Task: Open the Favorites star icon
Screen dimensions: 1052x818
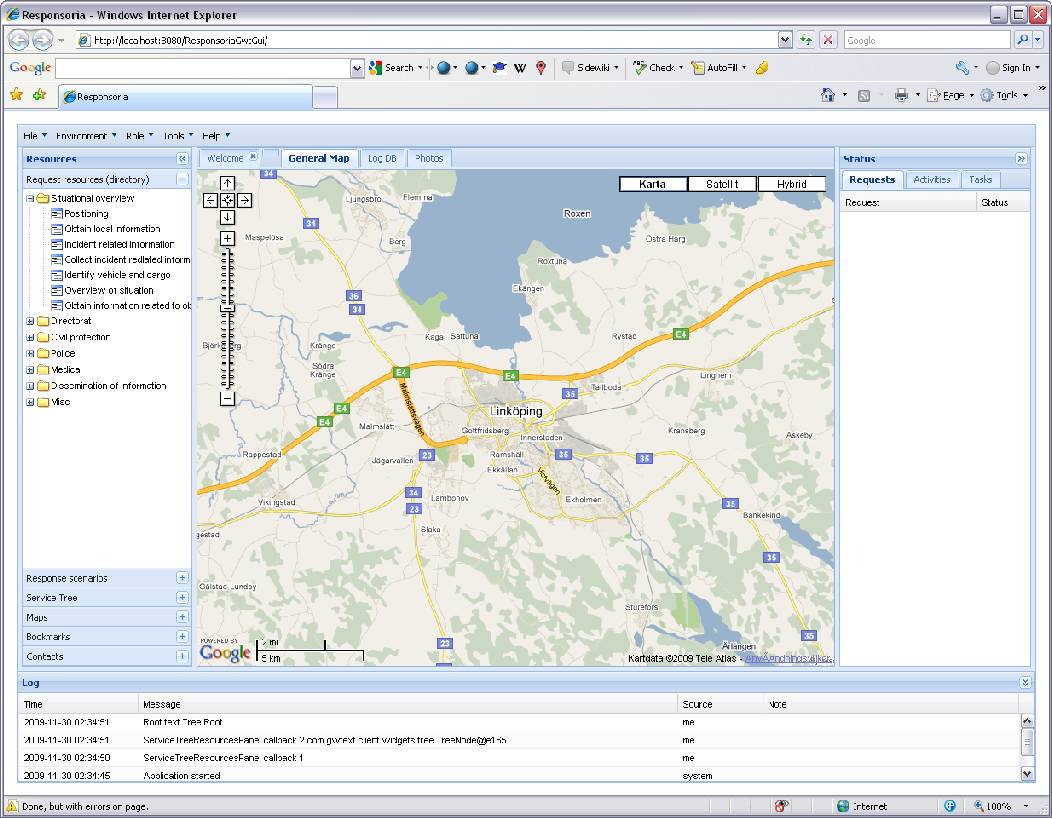Action: [x=16, y=95]
